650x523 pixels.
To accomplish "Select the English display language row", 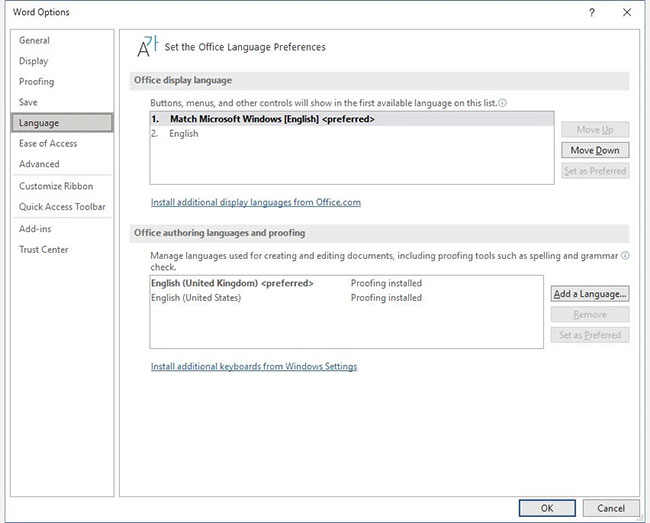I will (352, 133).
